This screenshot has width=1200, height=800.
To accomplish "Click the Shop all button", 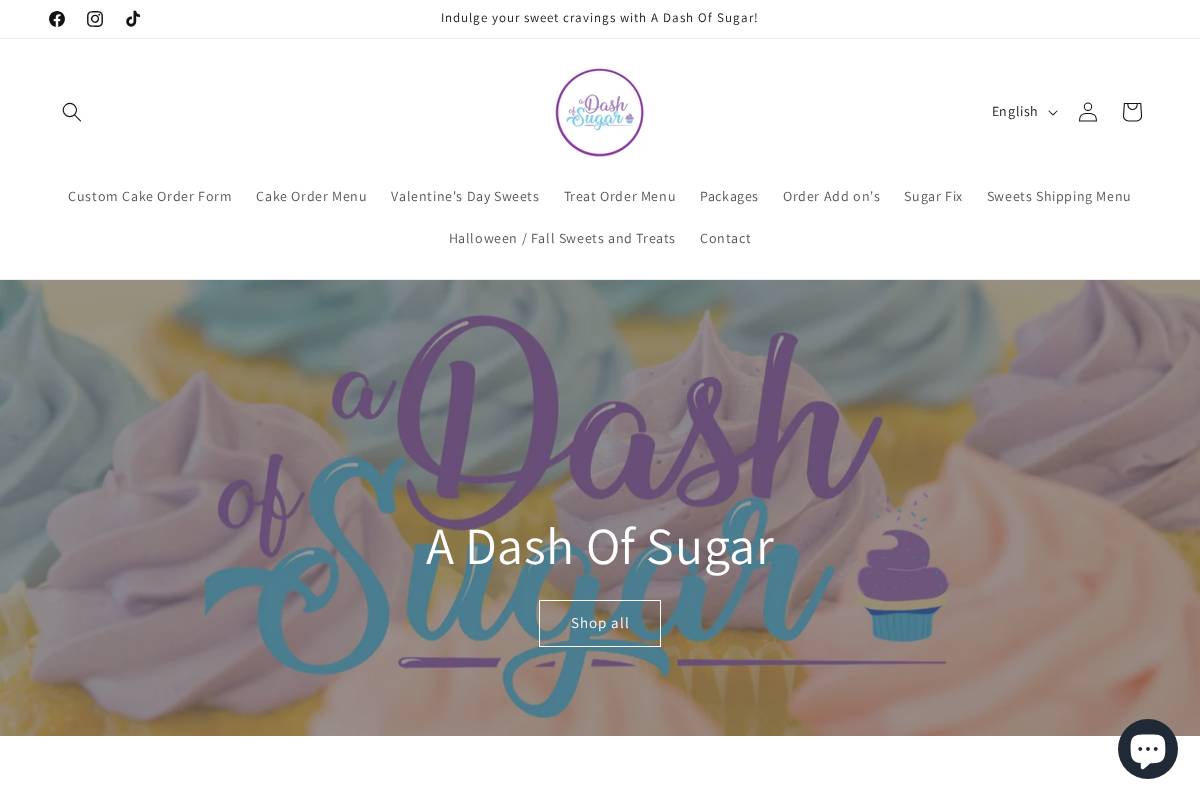I will [600, 623].
